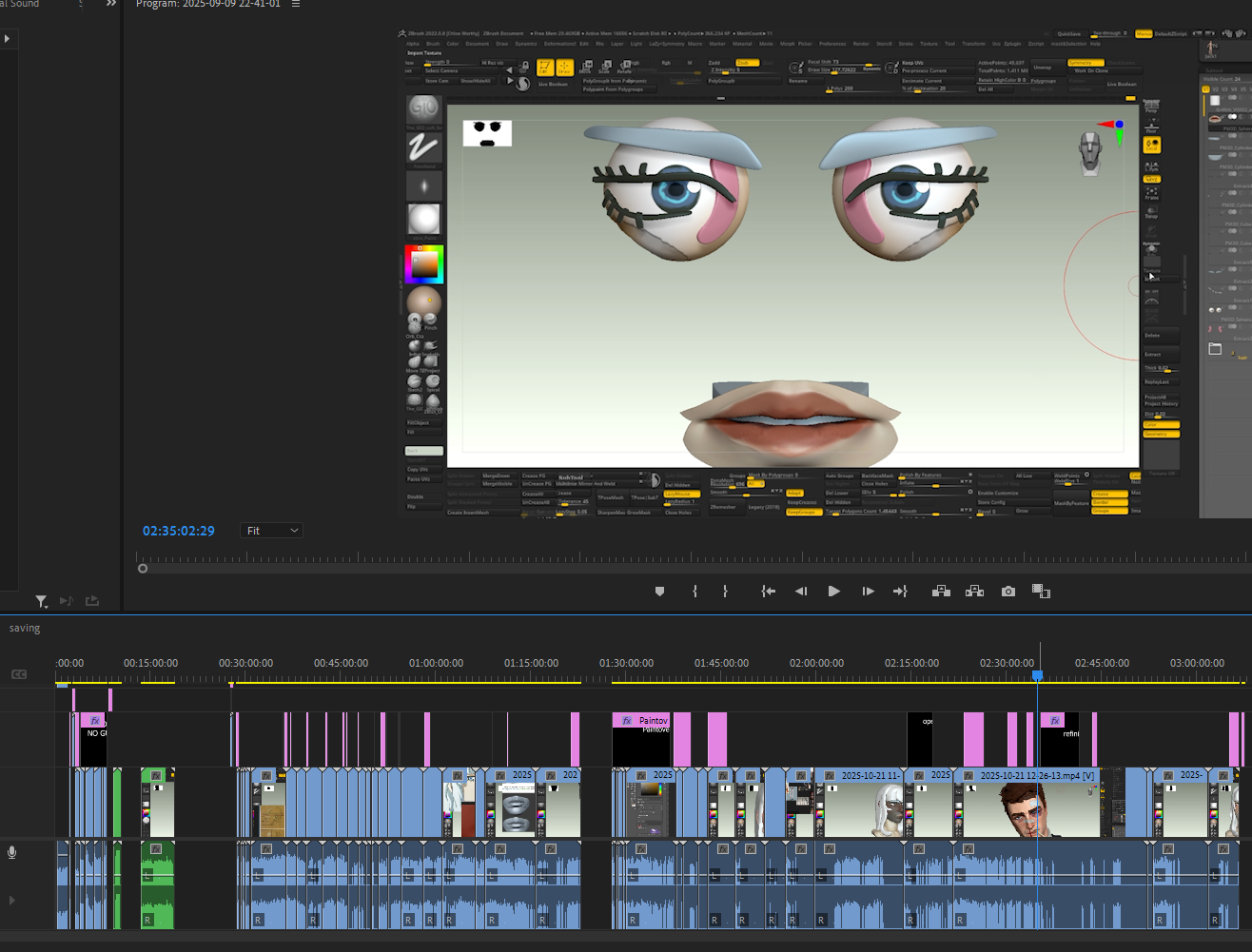This screenshot has width=1252, height=952.
Task: Click the Lift button
Action: [941, 592]
